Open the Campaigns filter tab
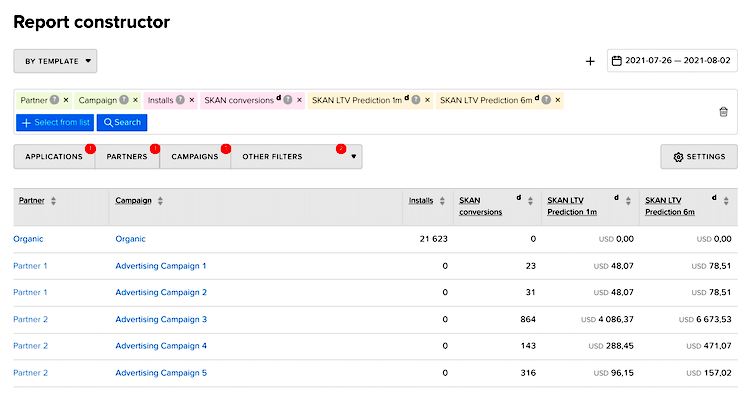 point(195,156)
